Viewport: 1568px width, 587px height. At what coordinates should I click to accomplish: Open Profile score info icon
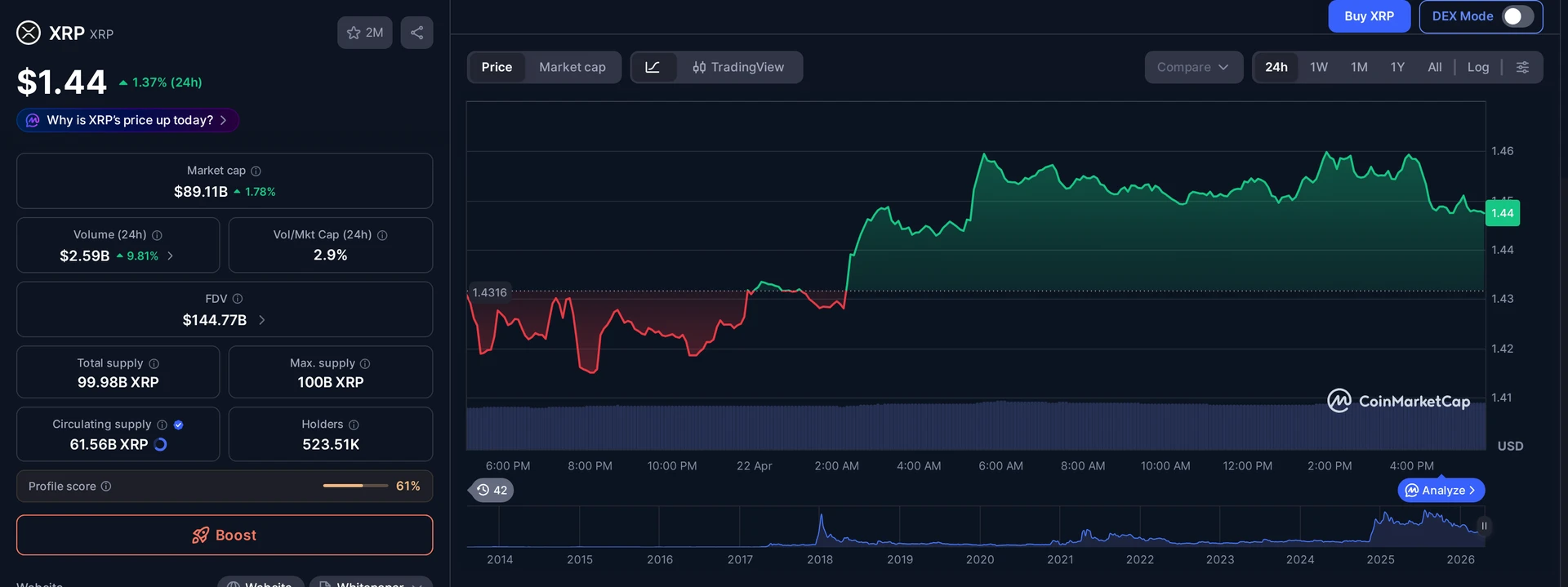[x=105, y=487]
